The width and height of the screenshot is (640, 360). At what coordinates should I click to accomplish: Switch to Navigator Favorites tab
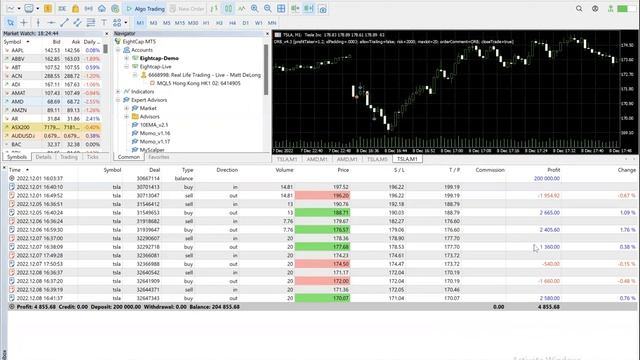click(x=158, y=157)
